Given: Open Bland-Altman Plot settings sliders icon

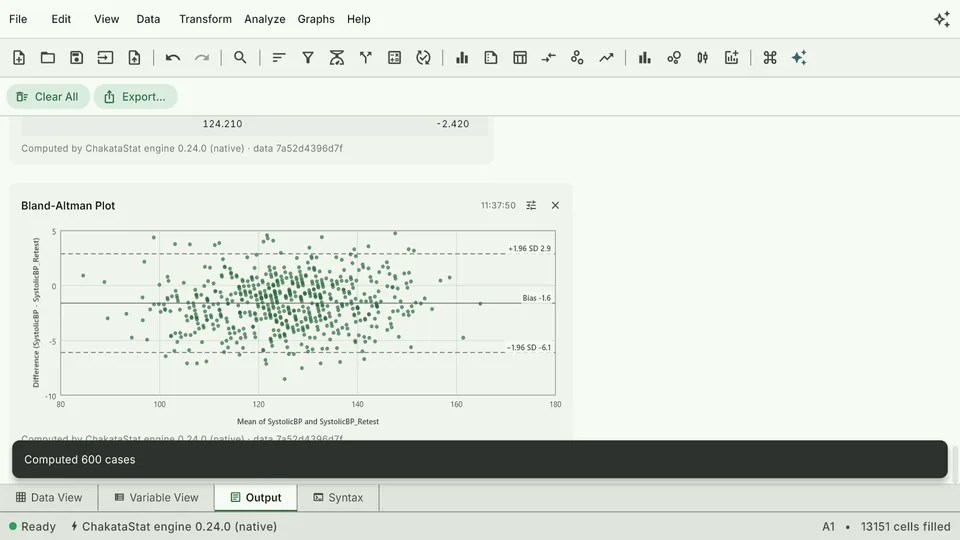Looking at the screenshot, I should coord(531,206).
